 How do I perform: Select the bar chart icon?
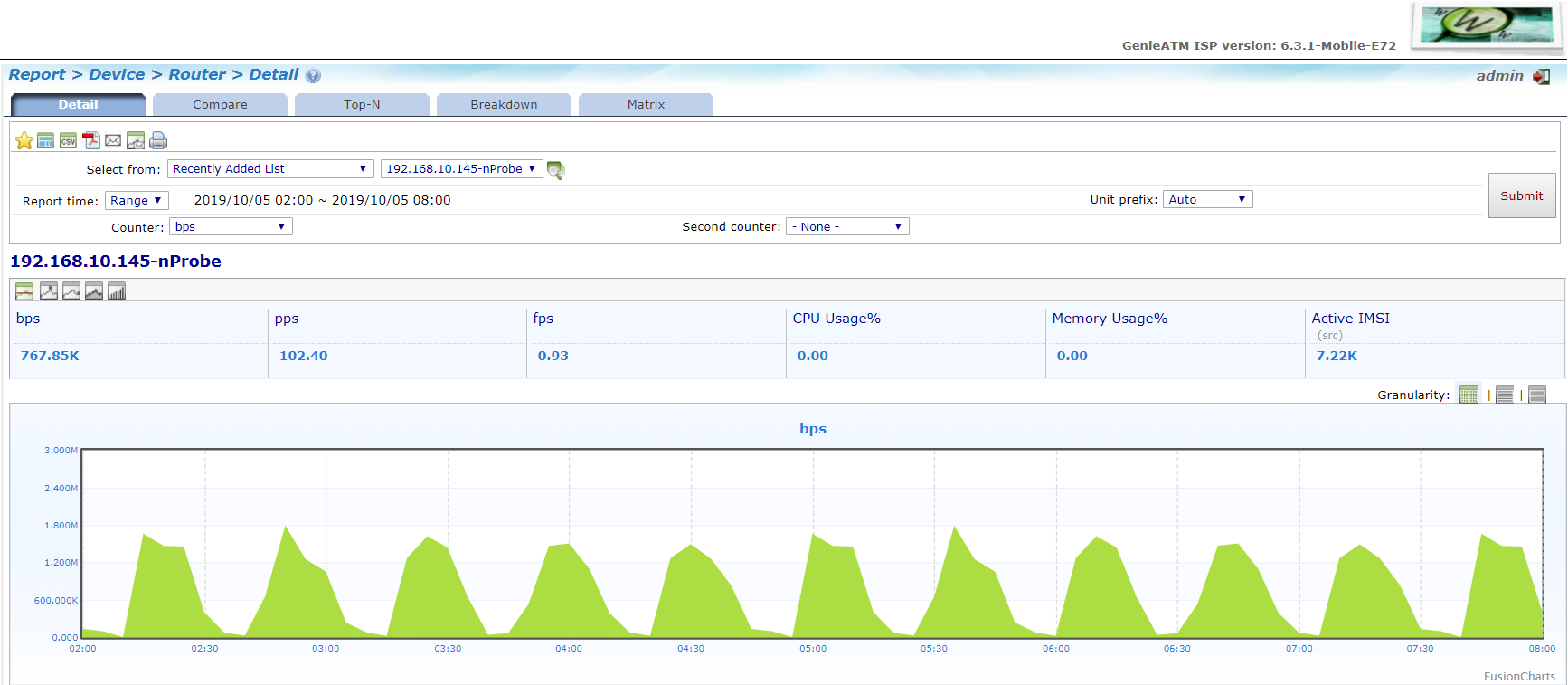pos(117,291)
